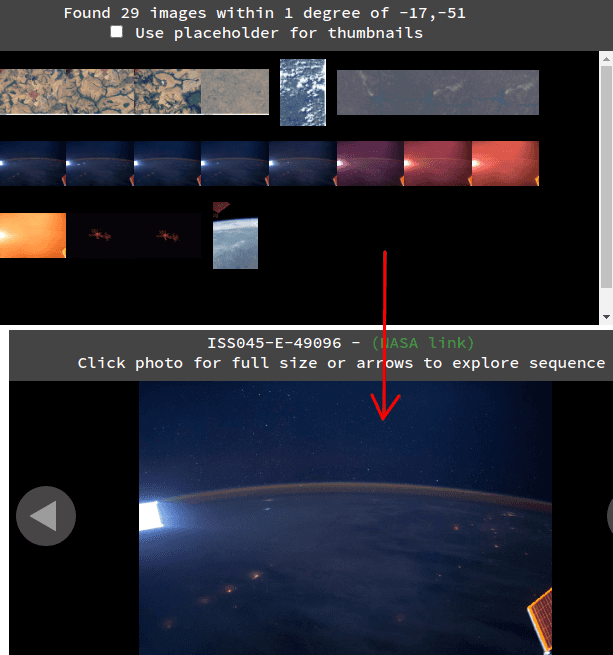This screenshot has height=655, width=613.
Task: Select the leftmost dark blue night horizon thumbnail
Action: [33, 163]
